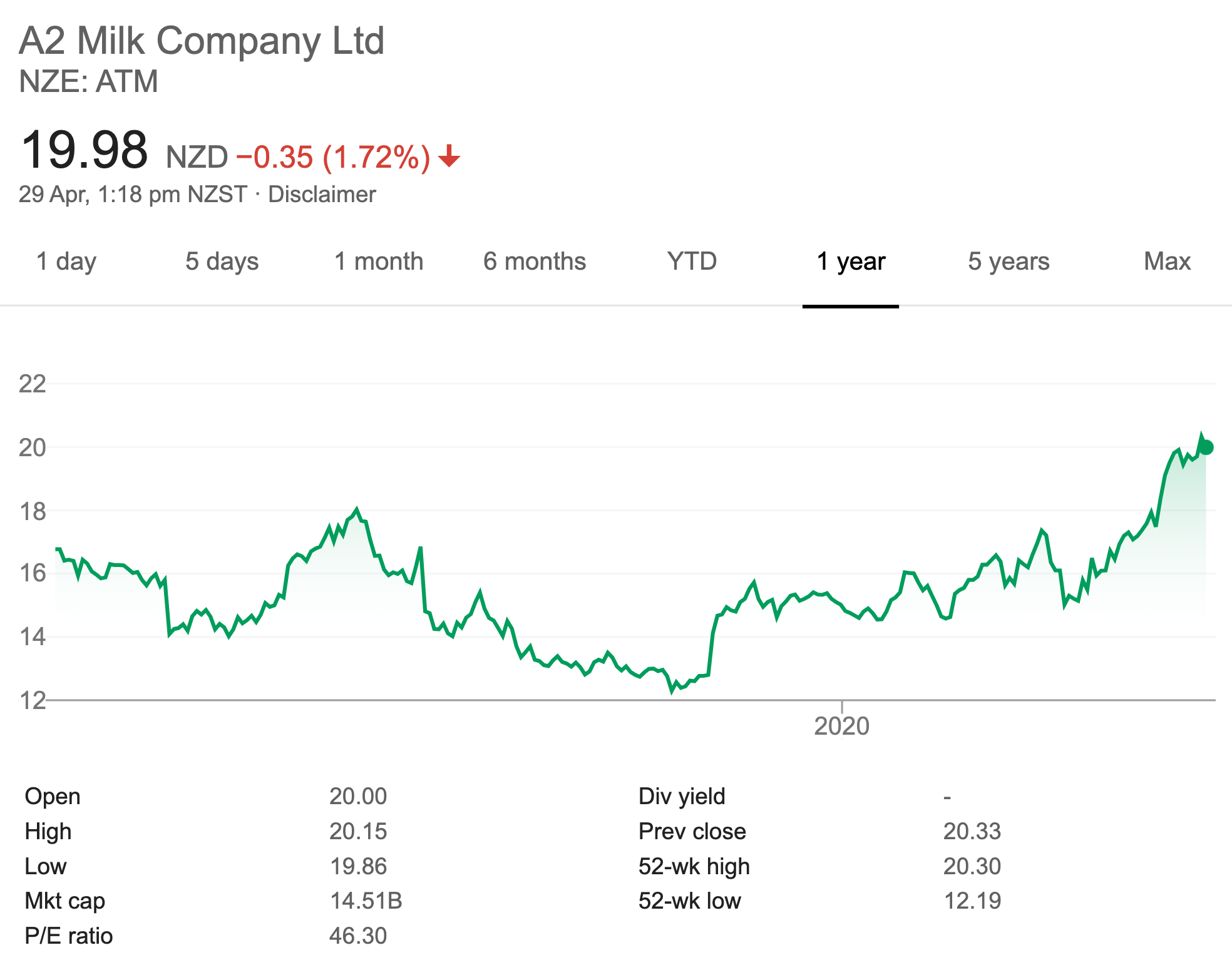Image resolution: width=1232 pixels, height=970 pixels.
Task: Open the 1 month chart view
Action: pyautogui.click(x=379, y=262)
